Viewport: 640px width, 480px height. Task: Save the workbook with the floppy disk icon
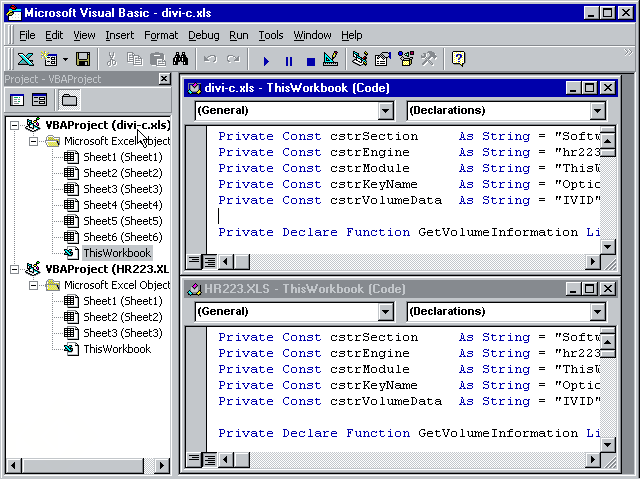[x=83, y=60]
